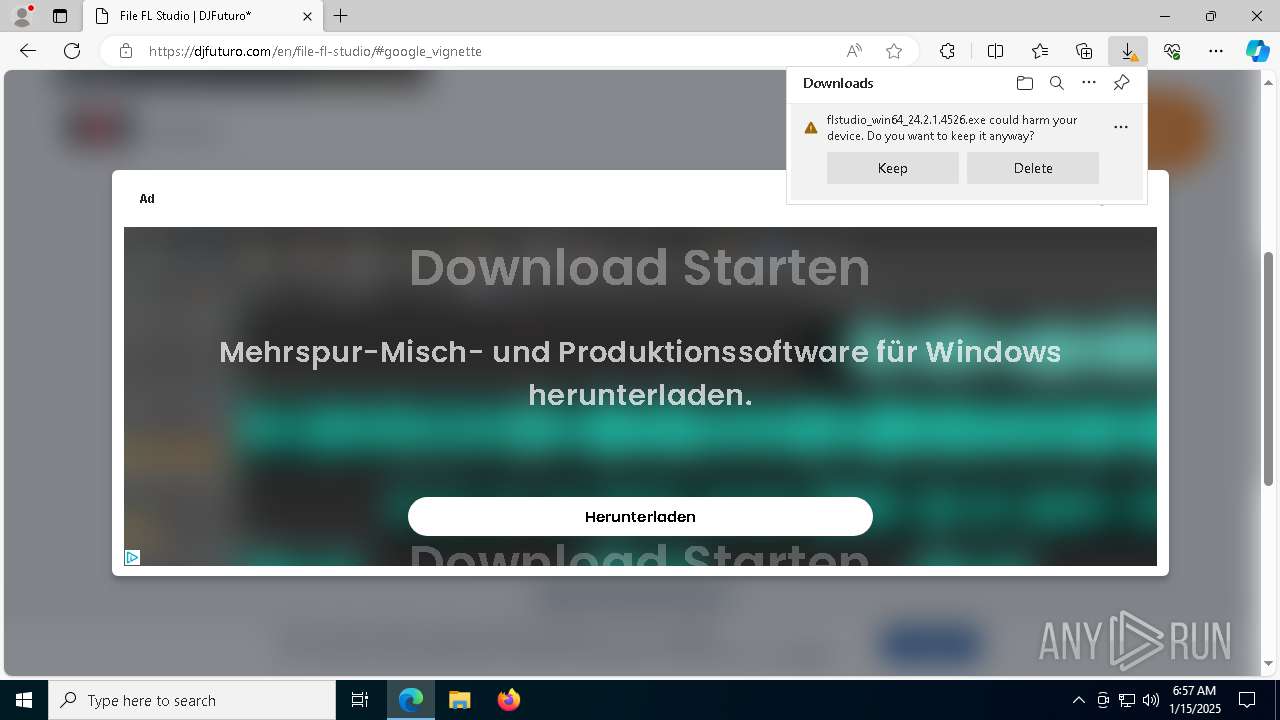The height and width of the screenshot is (720, 1280).
Task: Click the browser Back arrow
Action: click(x=28, y=51)
